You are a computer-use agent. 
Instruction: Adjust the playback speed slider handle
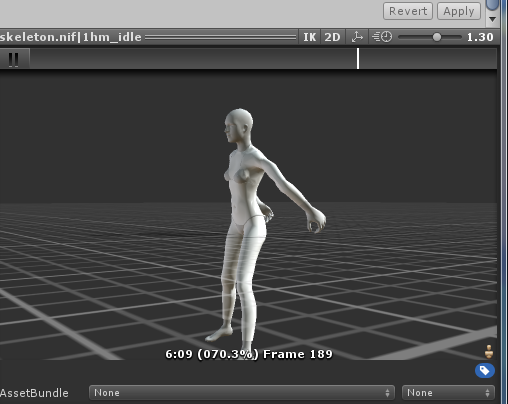click(x=436, y=37)
